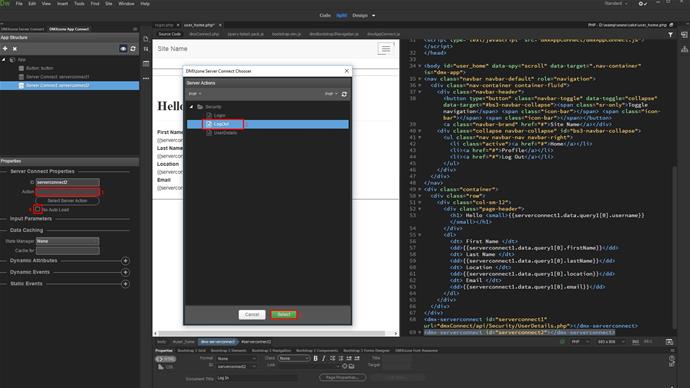Switch to DMXzone App Connect panel tab
This screenshot has width=690, height=388.
coord(69,29)
